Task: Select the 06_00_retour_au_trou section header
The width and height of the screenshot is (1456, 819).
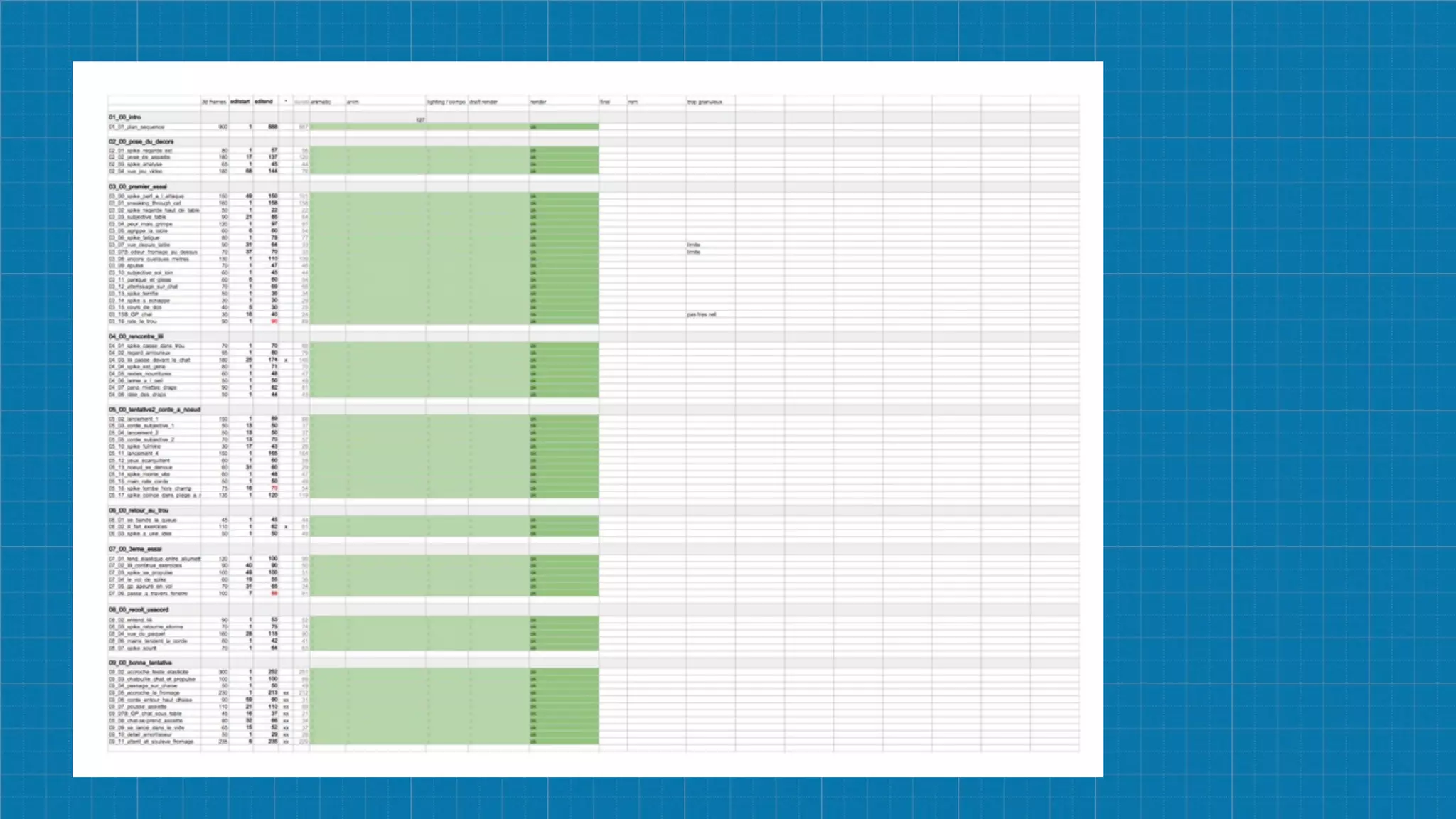Action: tap(139, 510)
